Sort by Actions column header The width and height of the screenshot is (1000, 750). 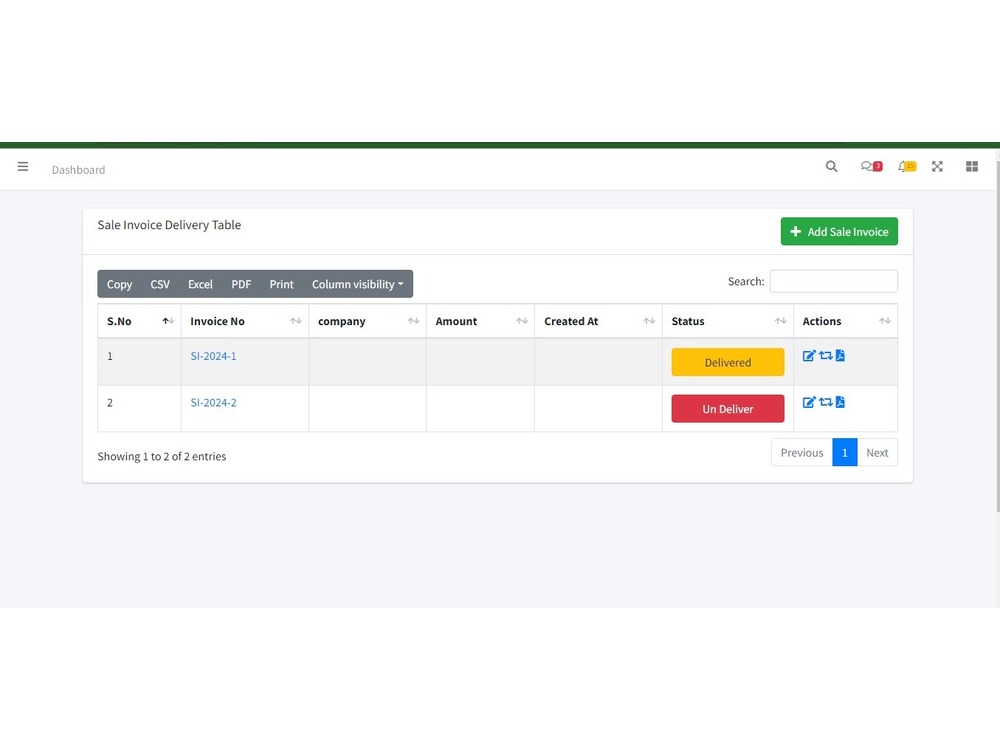pos(845,321)
